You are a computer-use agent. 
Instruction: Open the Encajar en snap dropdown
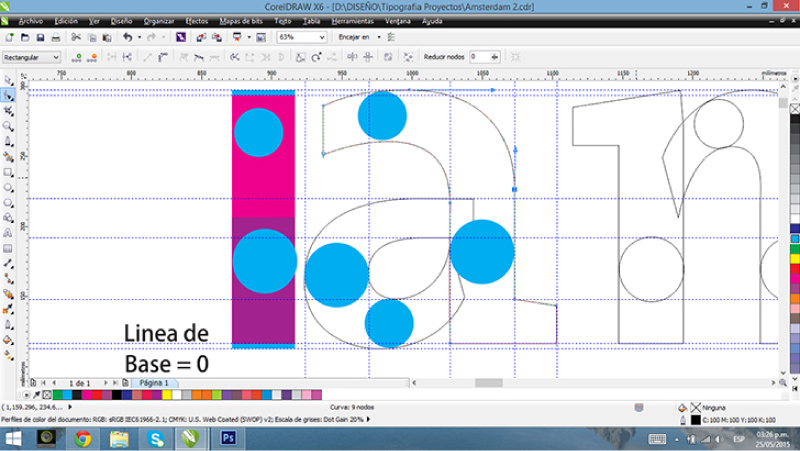pos(378,37)
